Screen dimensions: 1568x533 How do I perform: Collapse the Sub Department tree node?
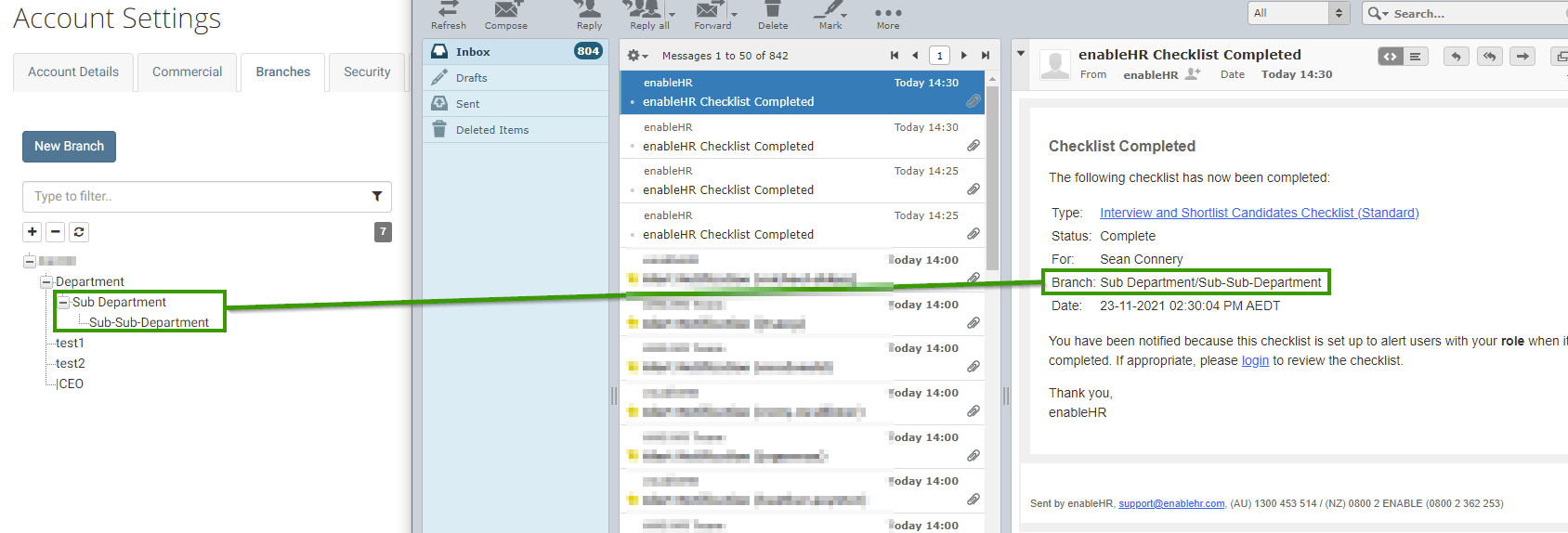pyautogui.click(x=63, y=302)
